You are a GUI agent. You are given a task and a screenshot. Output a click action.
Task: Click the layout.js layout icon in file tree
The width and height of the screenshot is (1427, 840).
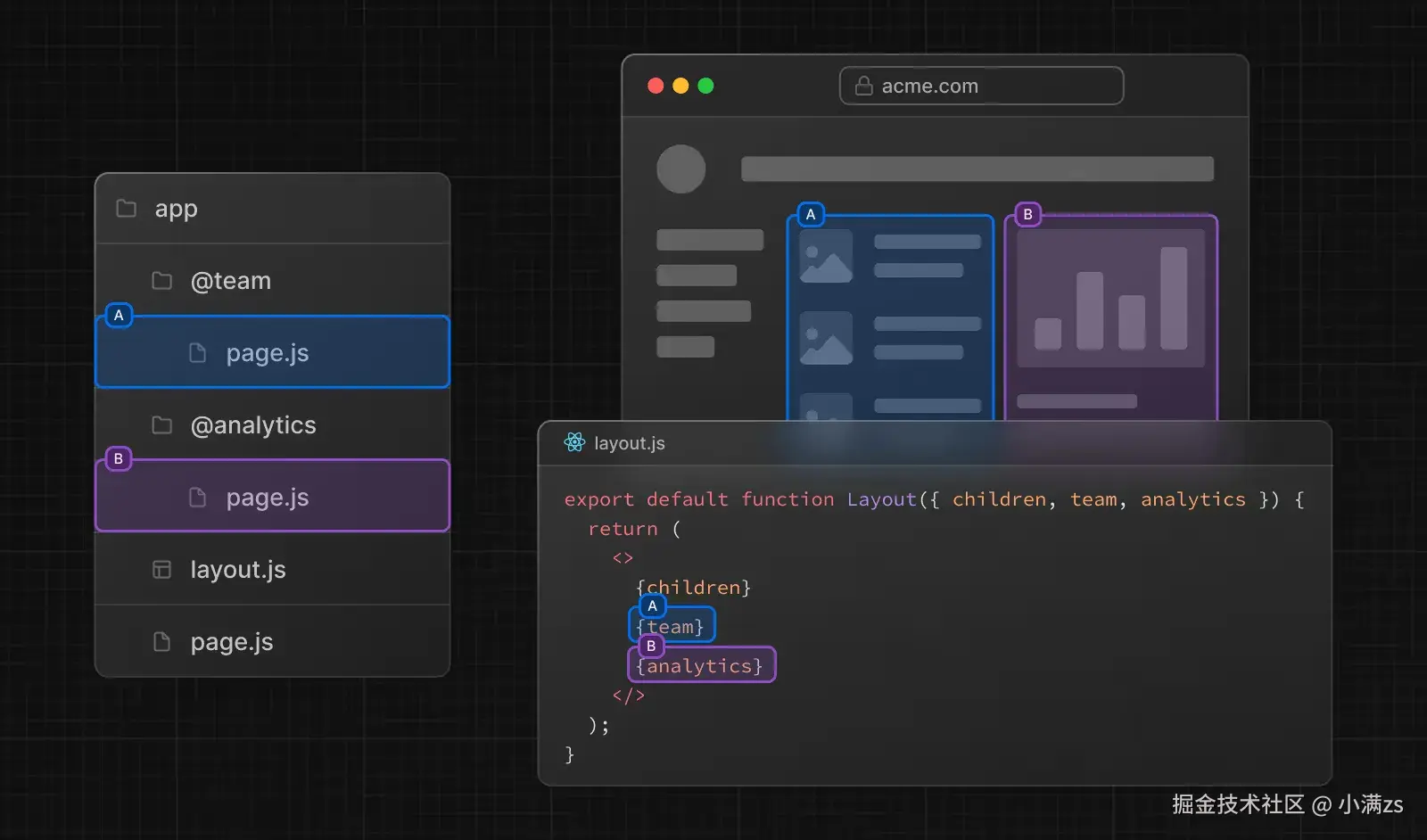161,570
